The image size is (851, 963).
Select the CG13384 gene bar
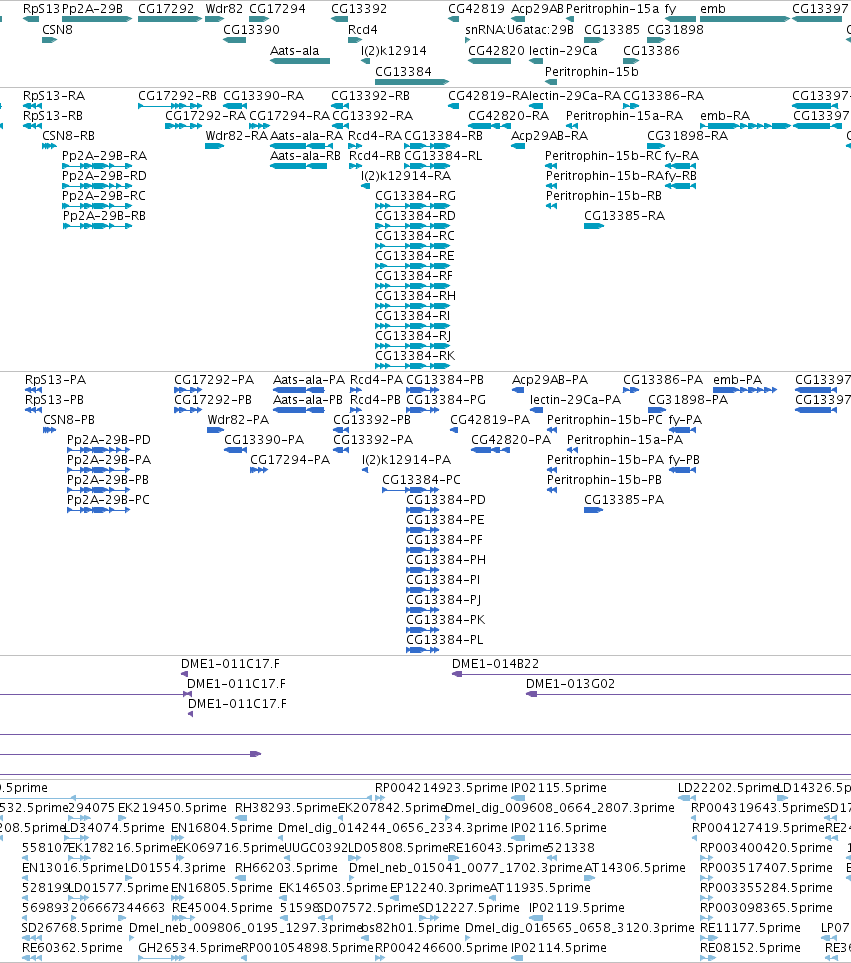(412, 82)
